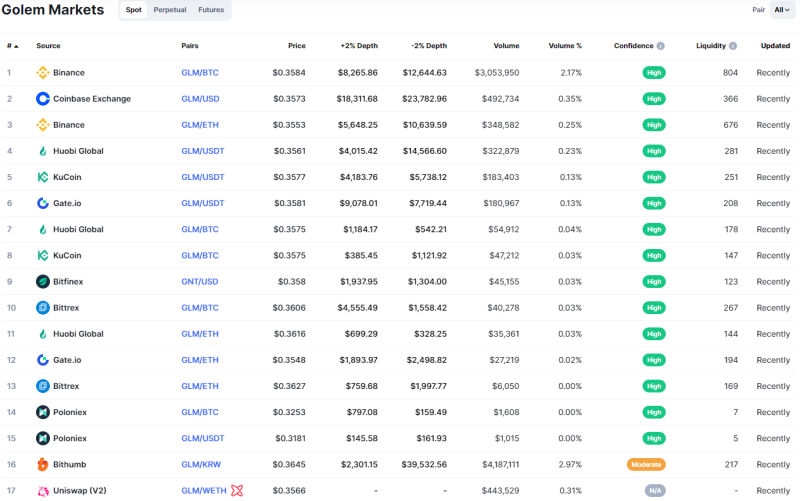Click the Uniswap (V2) source name
Viewport: 800px width, 501px height.
pyautogui.click(x=80, y=490)
